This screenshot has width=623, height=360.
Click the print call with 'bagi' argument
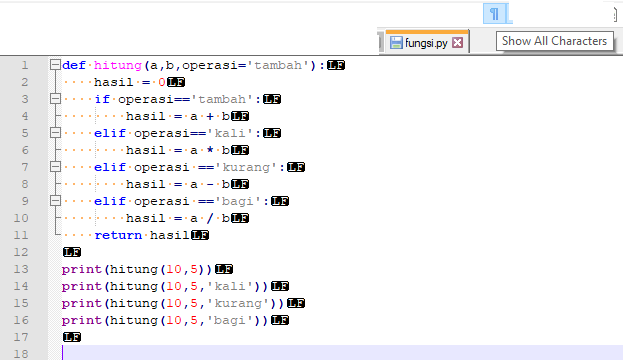(165, 320)
